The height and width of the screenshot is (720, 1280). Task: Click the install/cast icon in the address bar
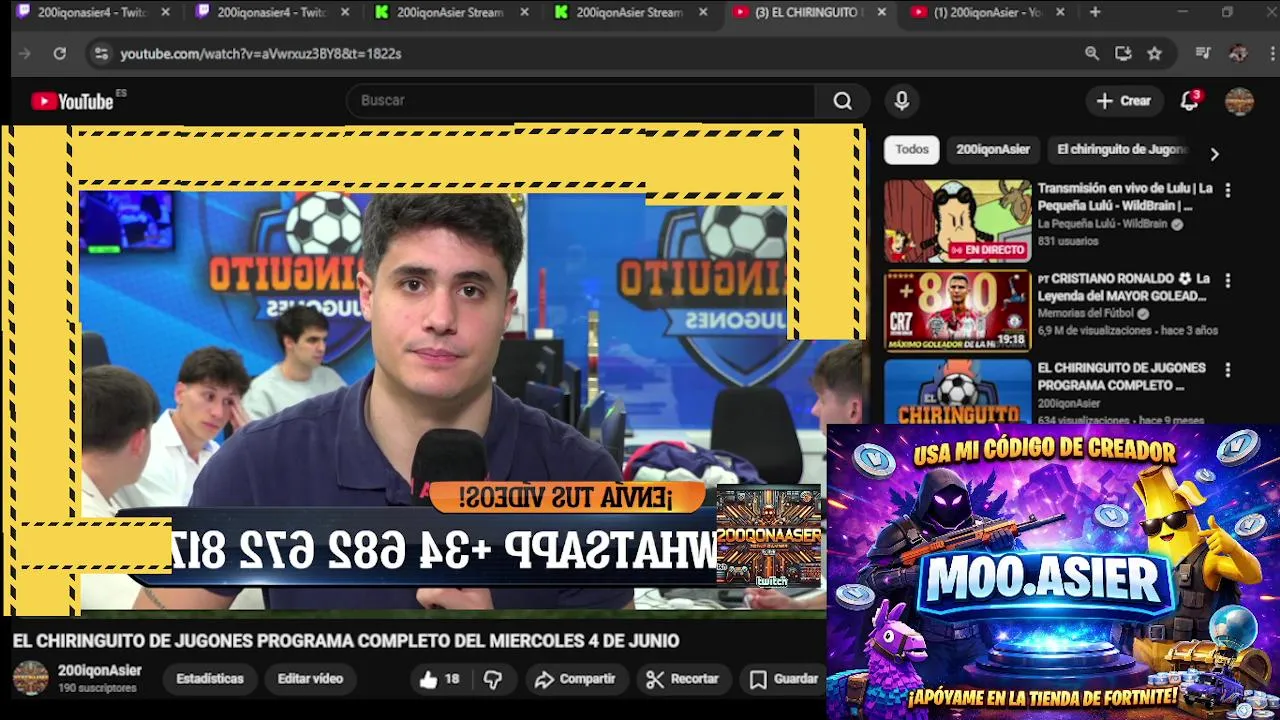pos(1123,54)
